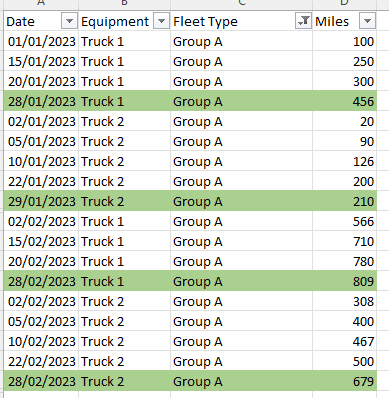Click the highlighted 28/01/2023 date cell
This screenshot has width=389, height=398.
[x=41, y=101]
